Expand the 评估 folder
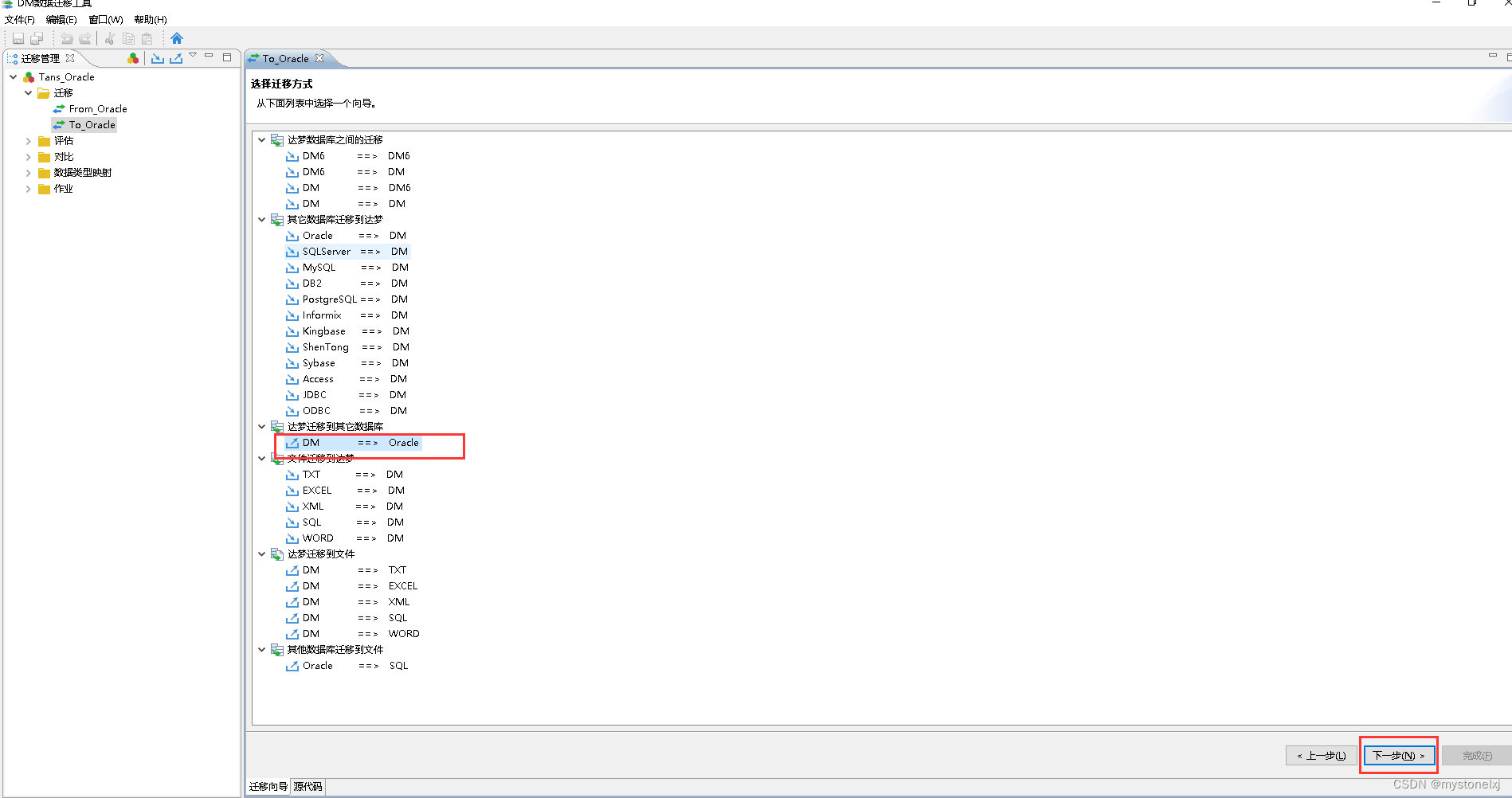The width and height of the screenshot is (1512, 798). pos(29,141)
